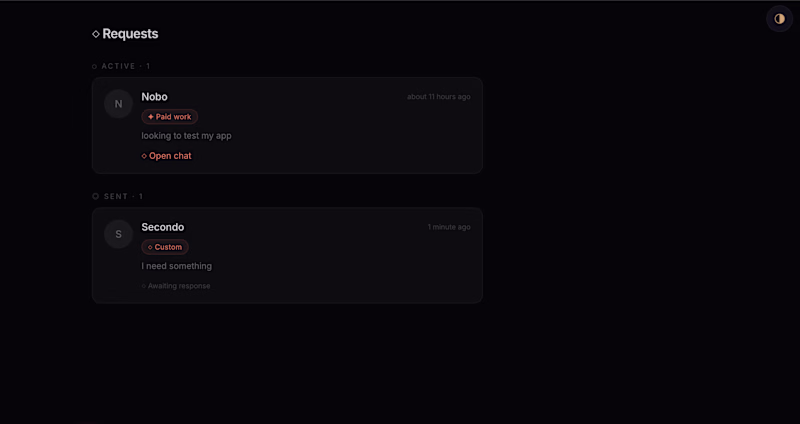This screenshot has width=800, height=424.
Task: Click 'looking to test my app' message
Action: click(x=186, y=136)
